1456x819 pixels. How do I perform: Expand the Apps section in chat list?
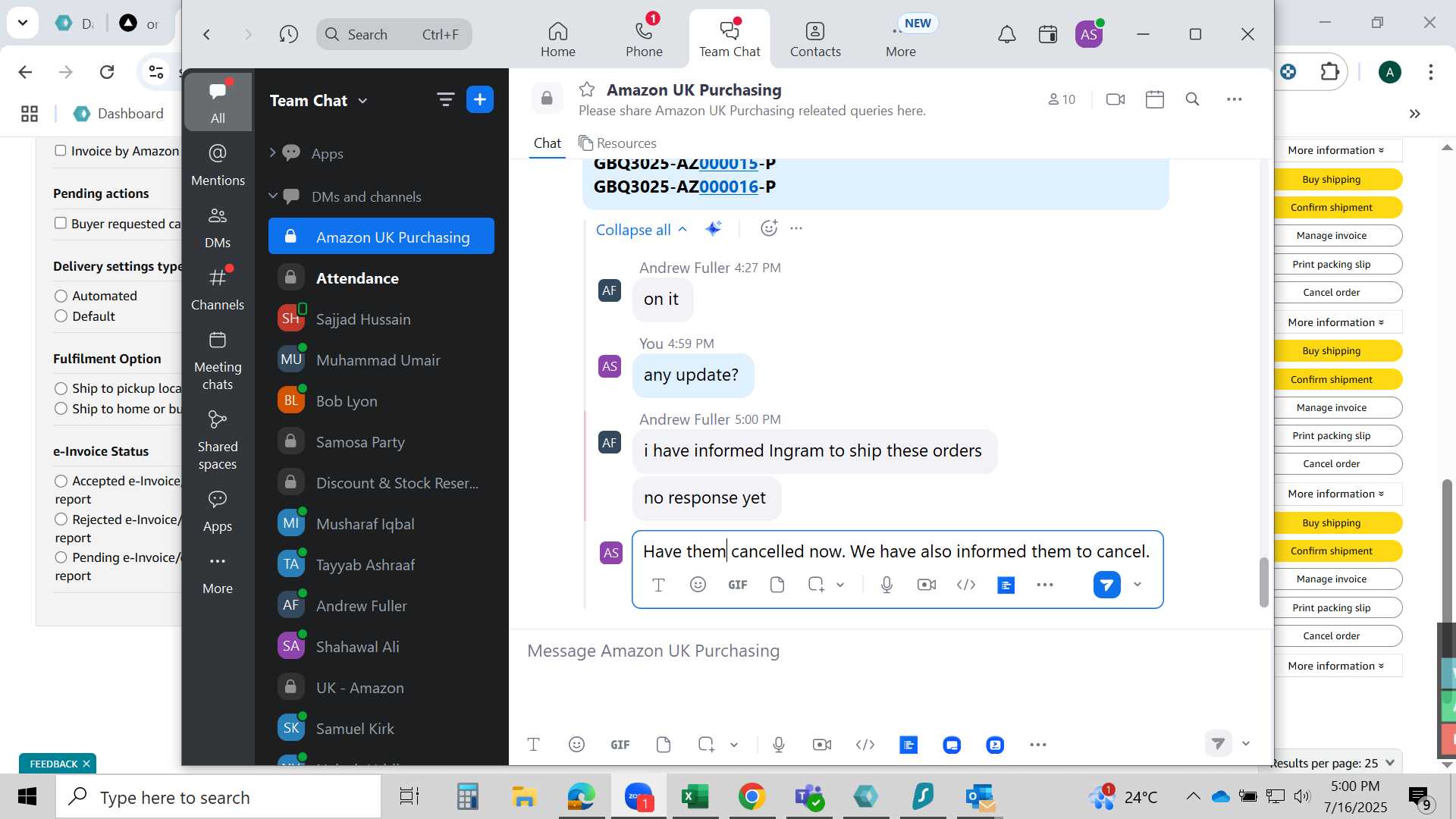(273, 153)
